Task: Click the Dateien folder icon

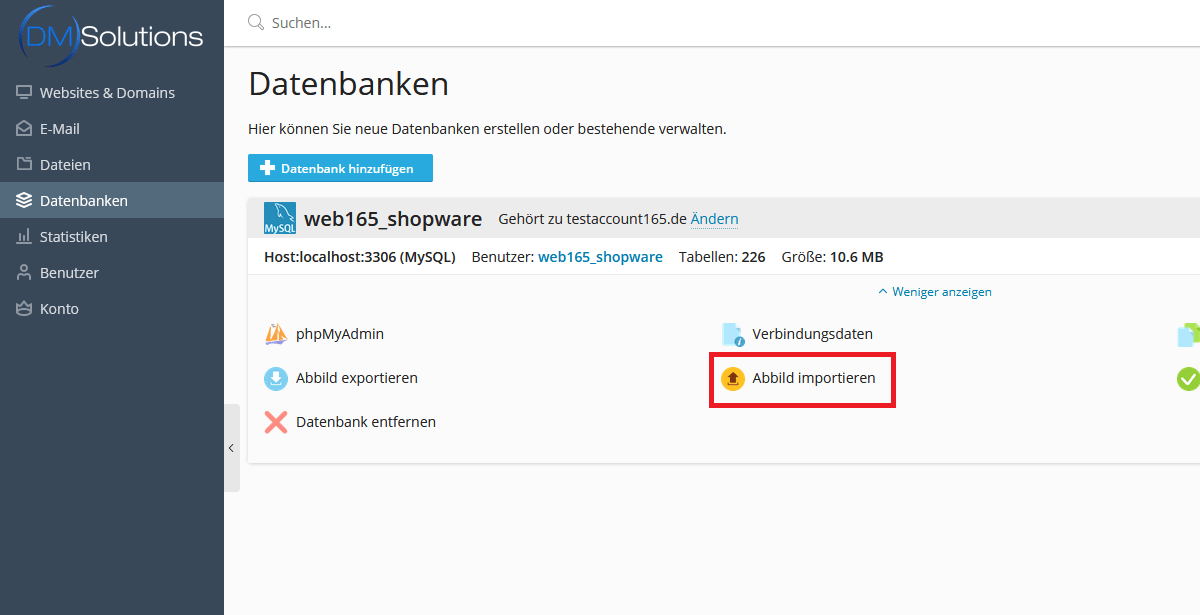Action: tap(24, 165)
